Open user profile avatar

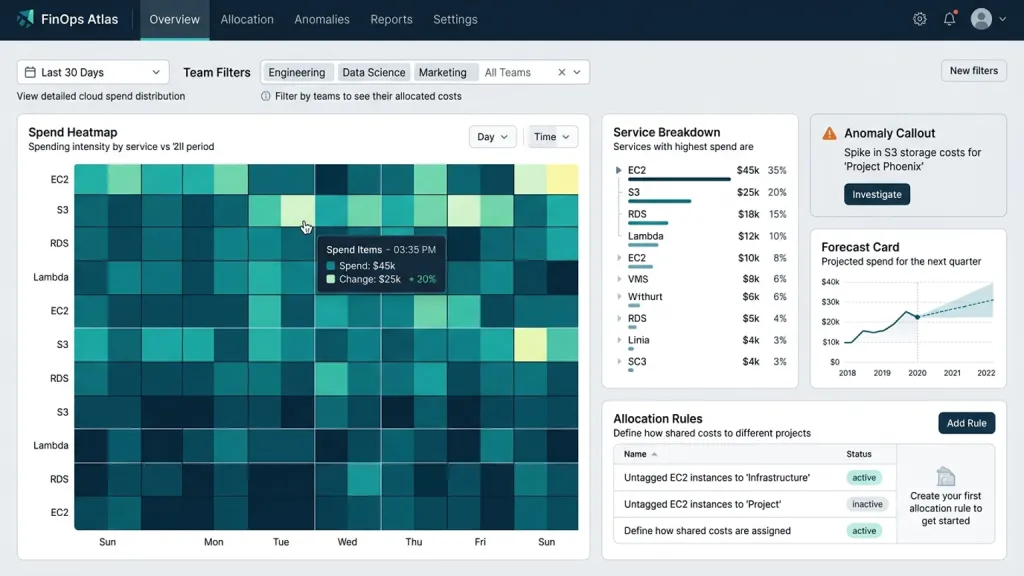981,19
